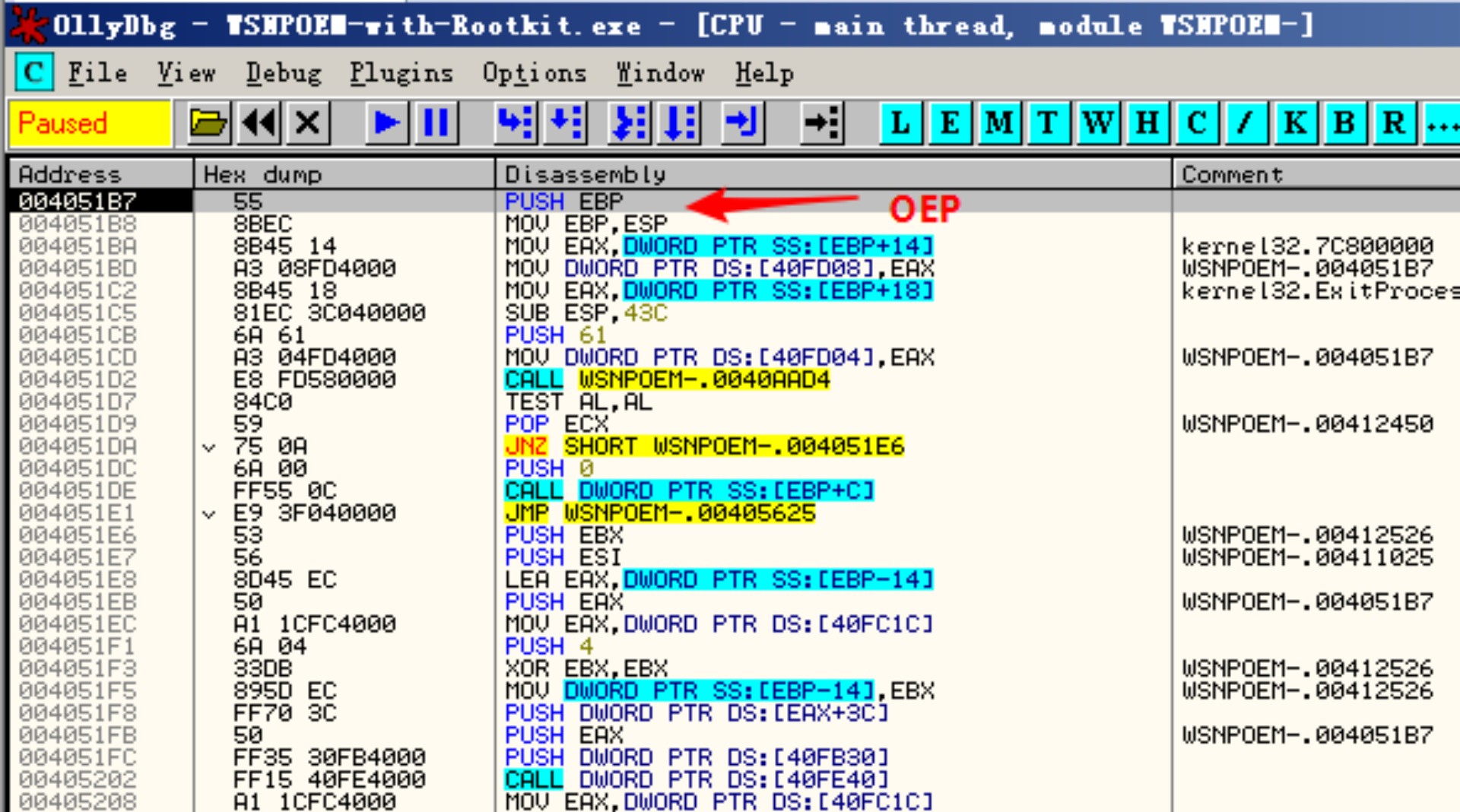Show Memory map with M button

tap(1000, 122)
